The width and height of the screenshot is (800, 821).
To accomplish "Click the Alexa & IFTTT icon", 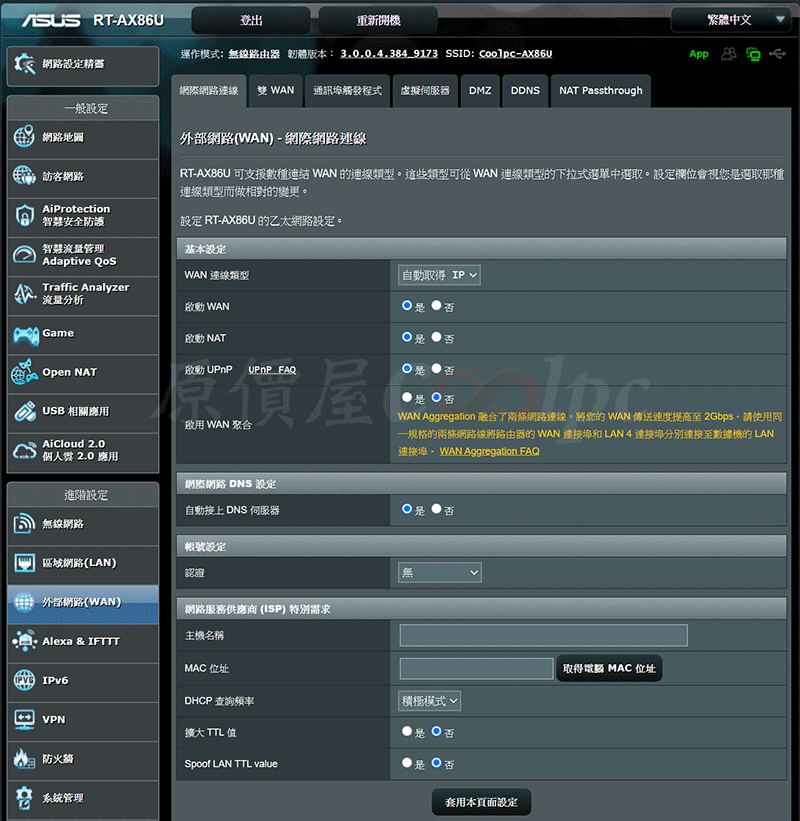I will tap(24, 641).
